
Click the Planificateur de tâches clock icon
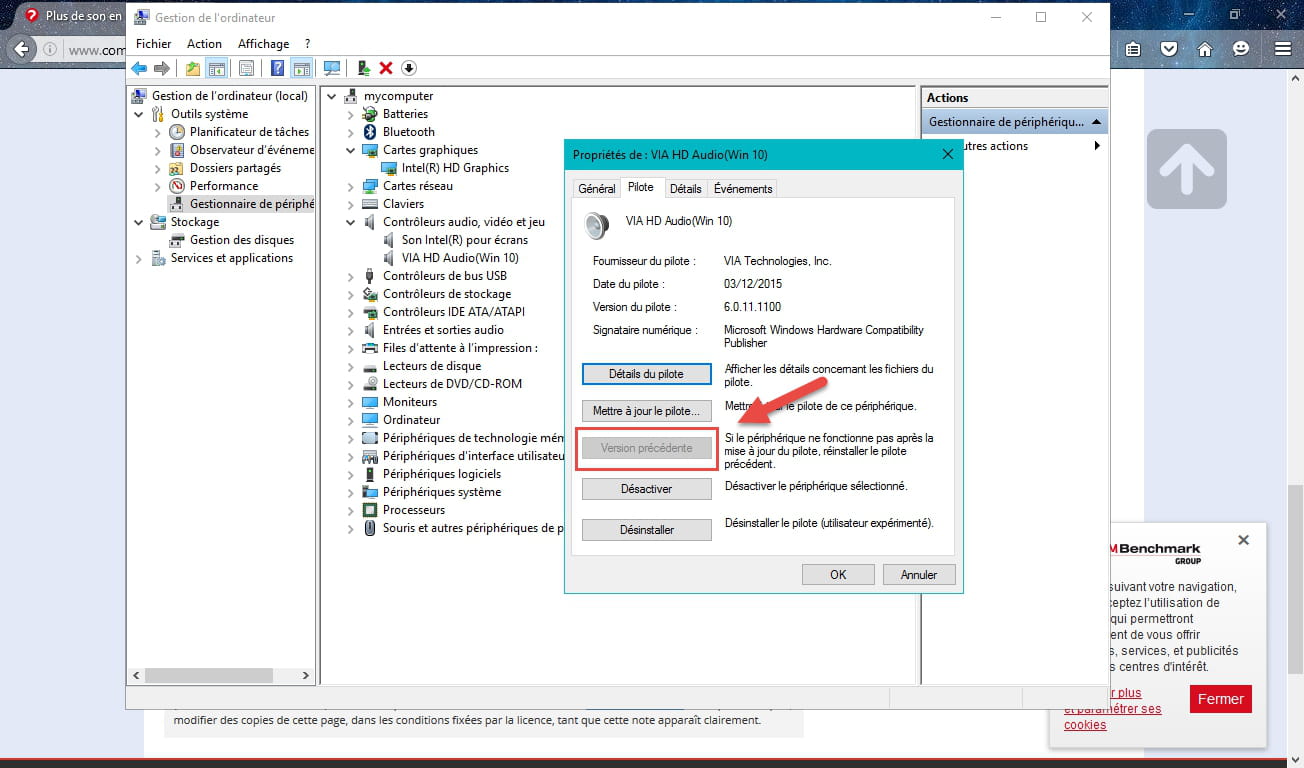[x=177, y=132]
